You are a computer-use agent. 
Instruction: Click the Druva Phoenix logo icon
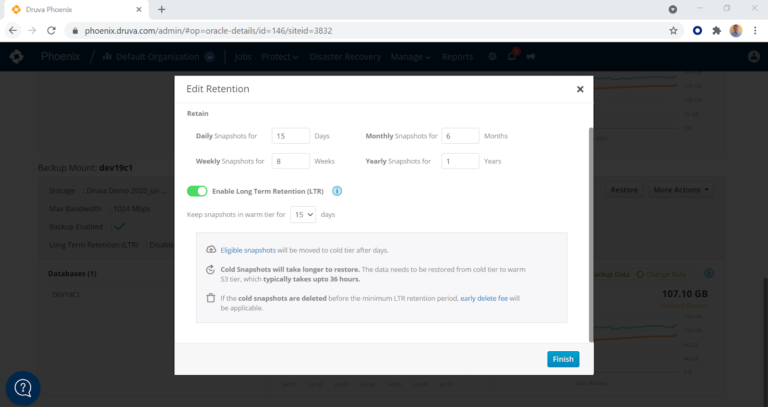click(17, 57)
